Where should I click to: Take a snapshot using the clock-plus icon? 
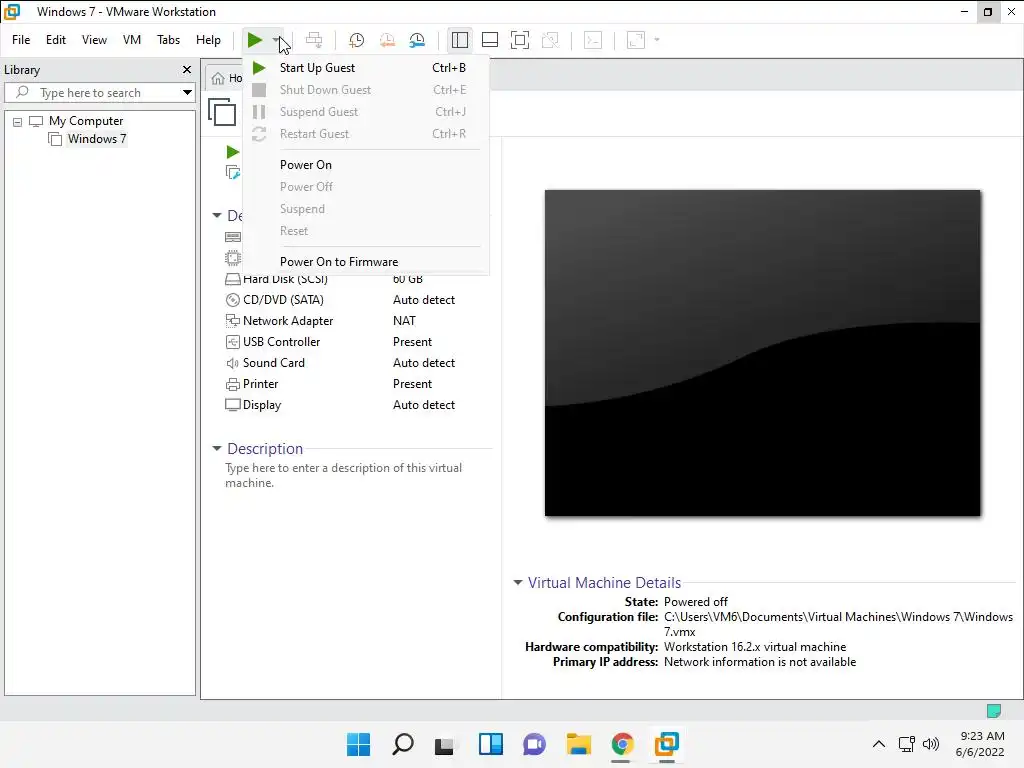click(357, 40)
